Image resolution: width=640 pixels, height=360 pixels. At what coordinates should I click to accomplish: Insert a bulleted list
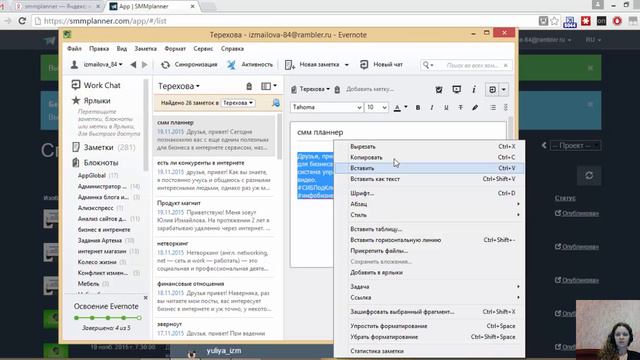tap(493, 107)
